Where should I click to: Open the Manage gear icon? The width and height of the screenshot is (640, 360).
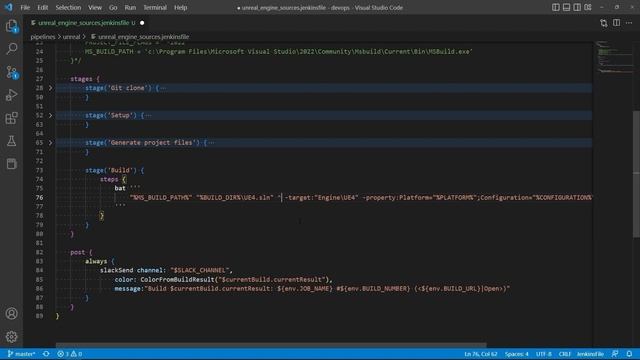click(11, 337)
